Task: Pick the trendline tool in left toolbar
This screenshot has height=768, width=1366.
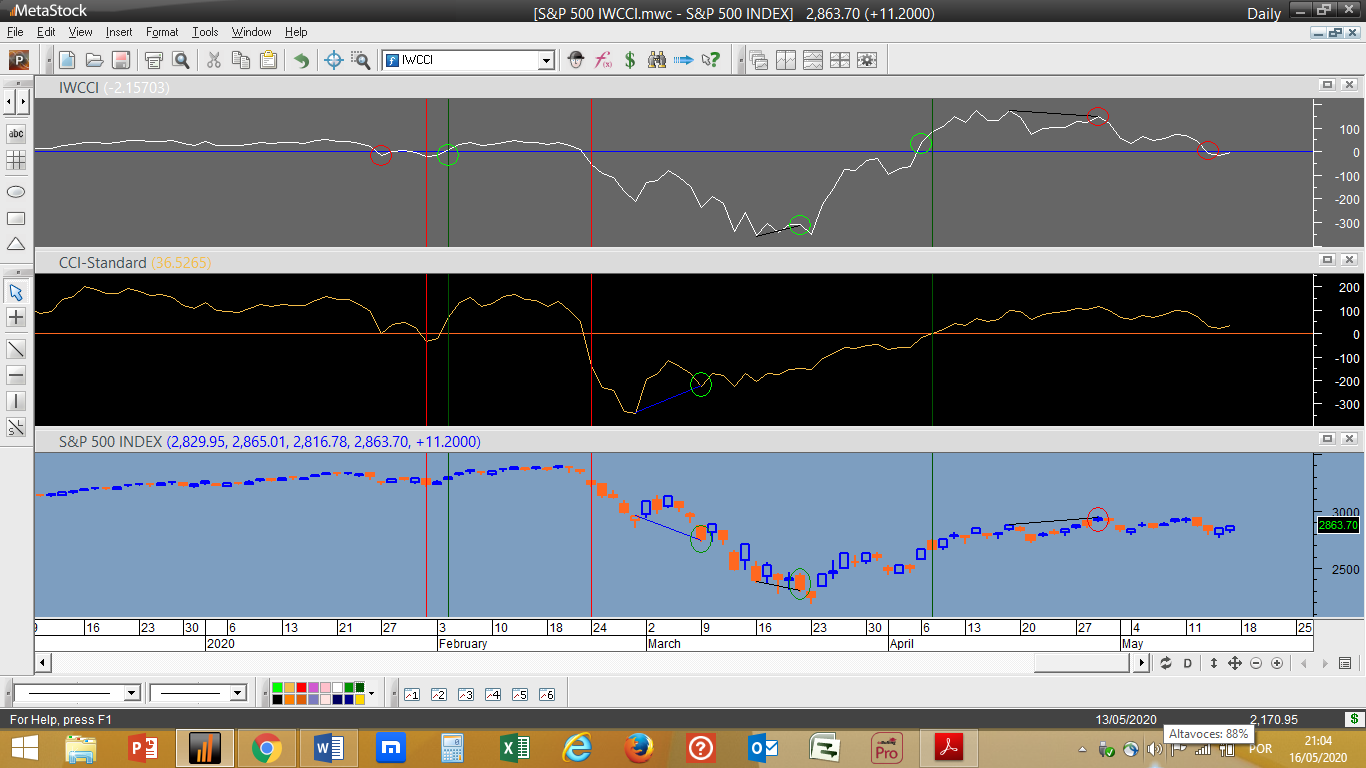Action: [16, 349]
